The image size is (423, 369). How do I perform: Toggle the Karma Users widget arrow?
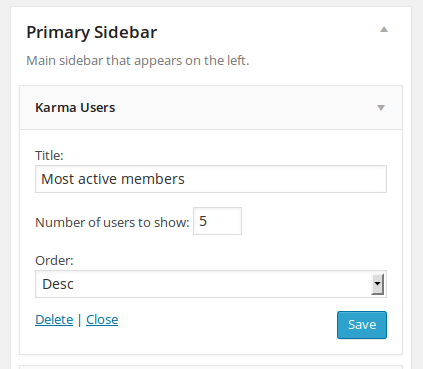click(x=381, y=108)
